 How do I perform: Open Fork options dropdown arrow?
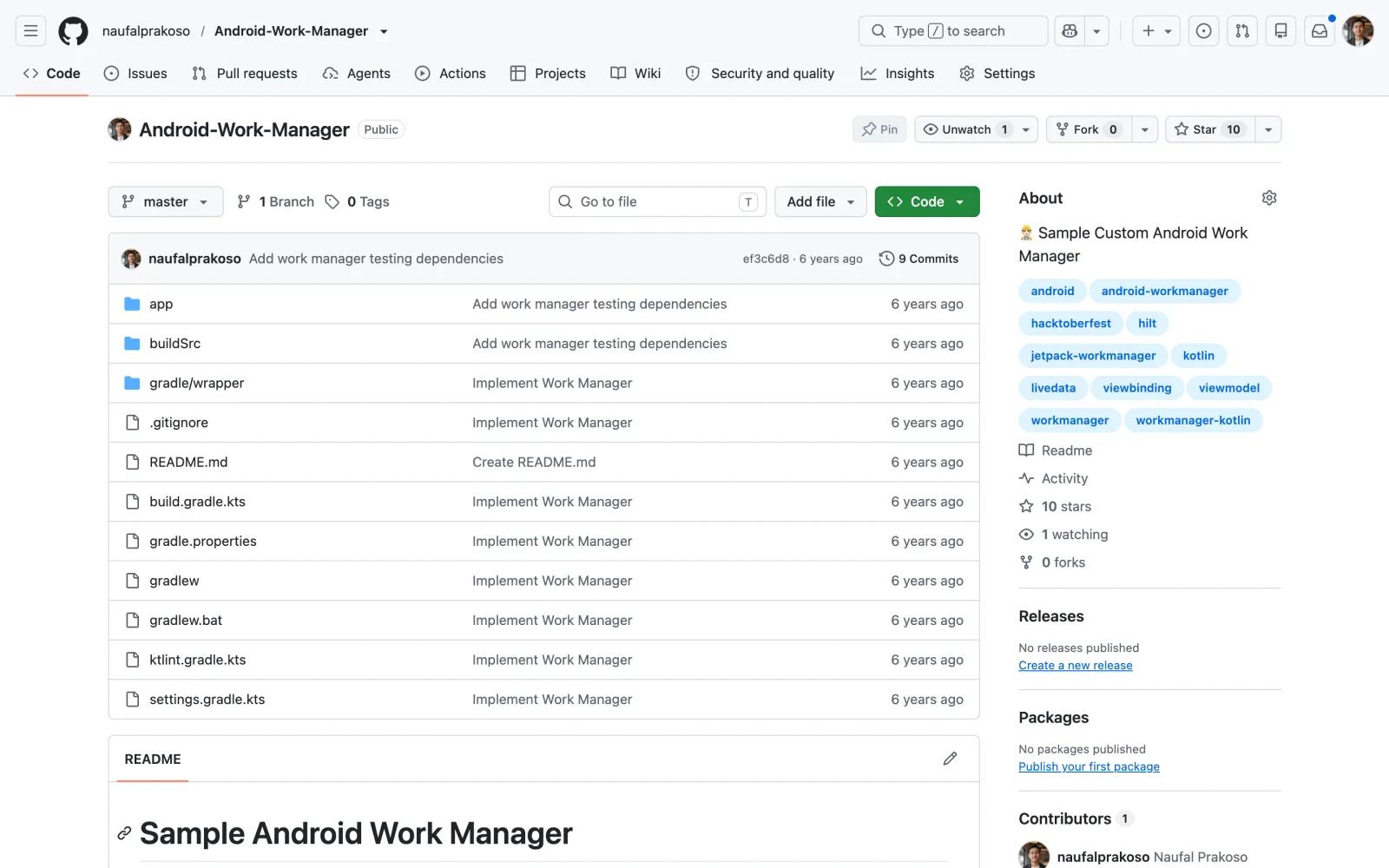(x=1145, y=129)
